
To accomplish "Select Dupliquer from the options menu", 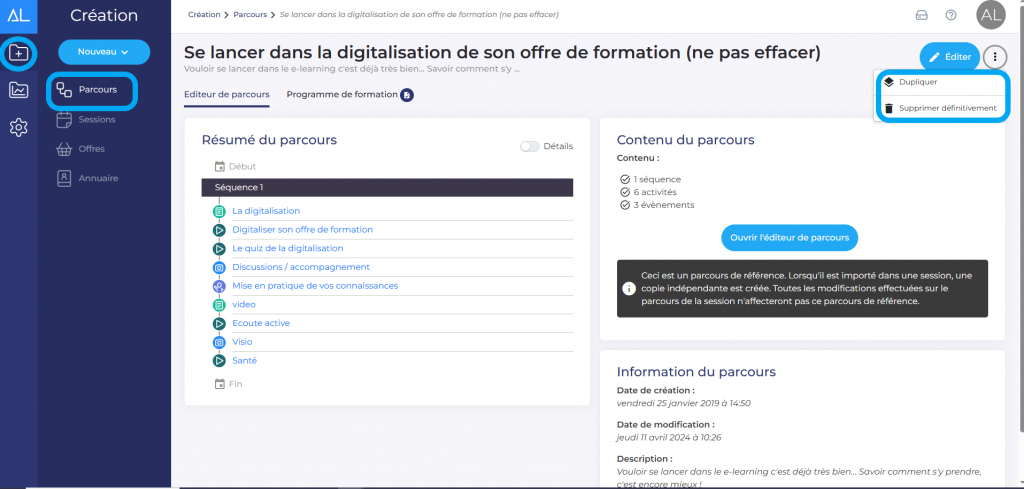I will [917, 82].
